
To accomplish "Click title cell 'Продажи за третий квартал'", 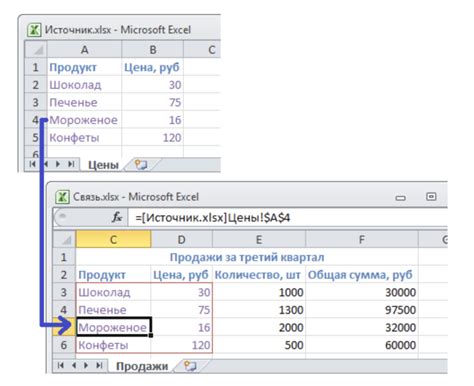I will point(247,257).
